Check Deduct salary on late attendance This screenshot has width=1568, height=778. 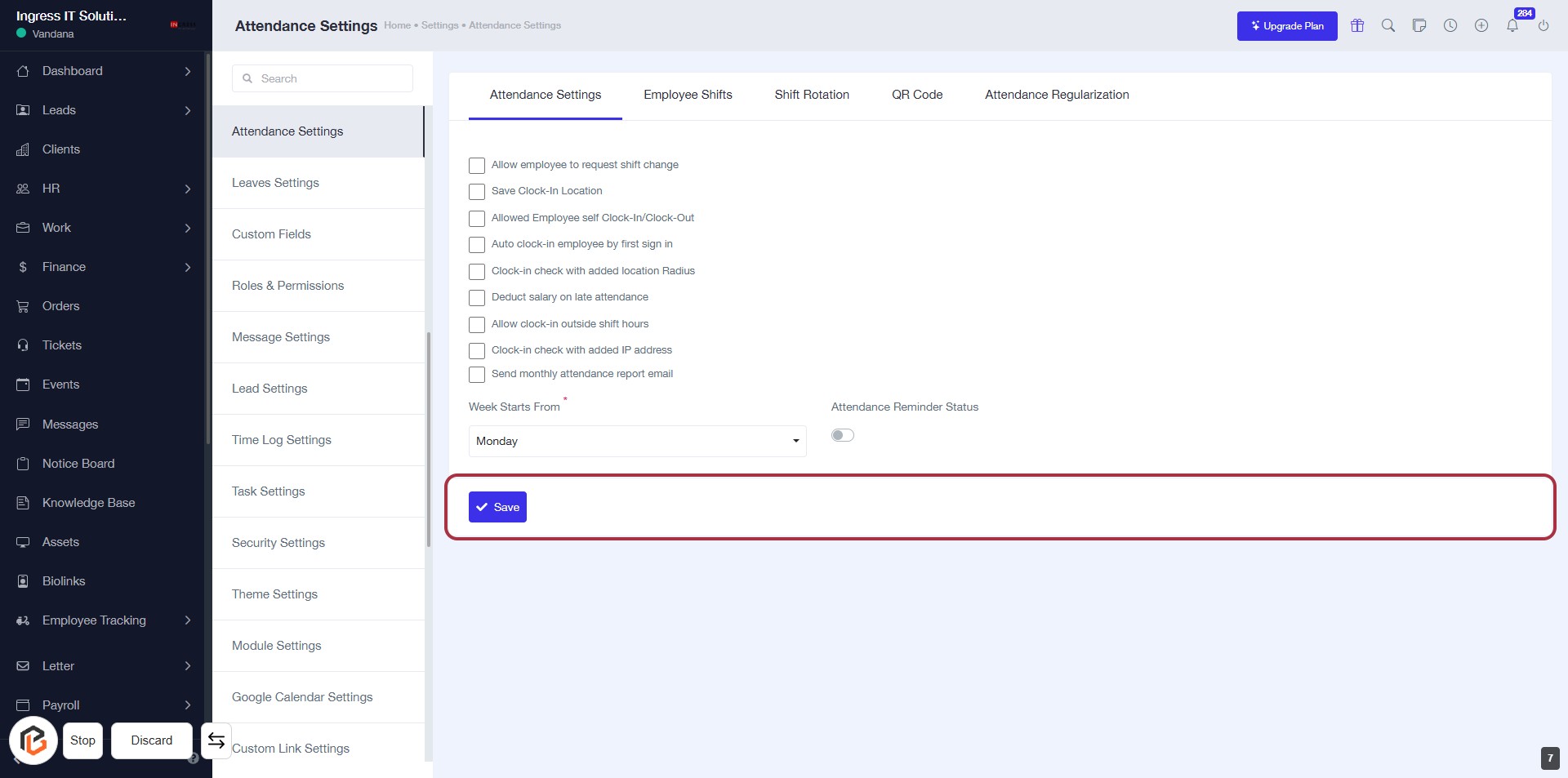(477, 298)
